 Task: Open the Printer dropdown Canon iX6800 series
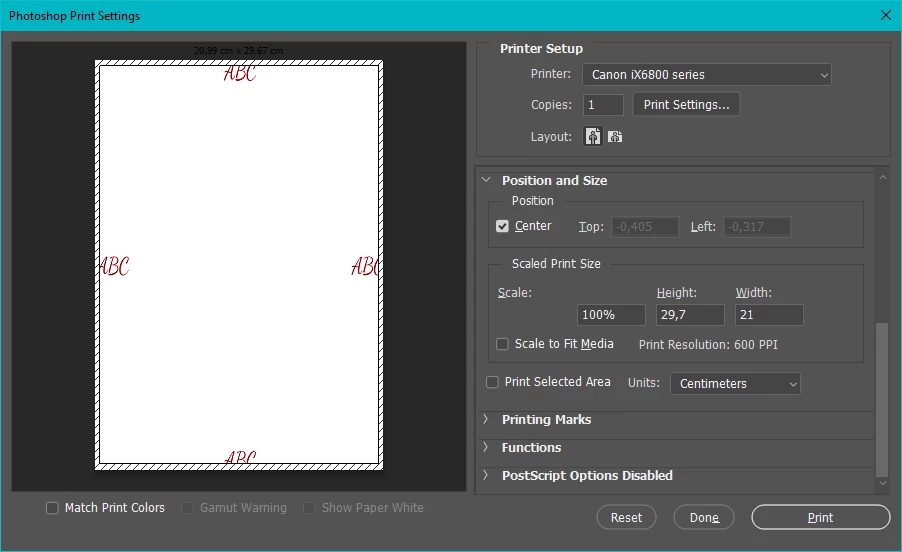[x=706, y=75]
